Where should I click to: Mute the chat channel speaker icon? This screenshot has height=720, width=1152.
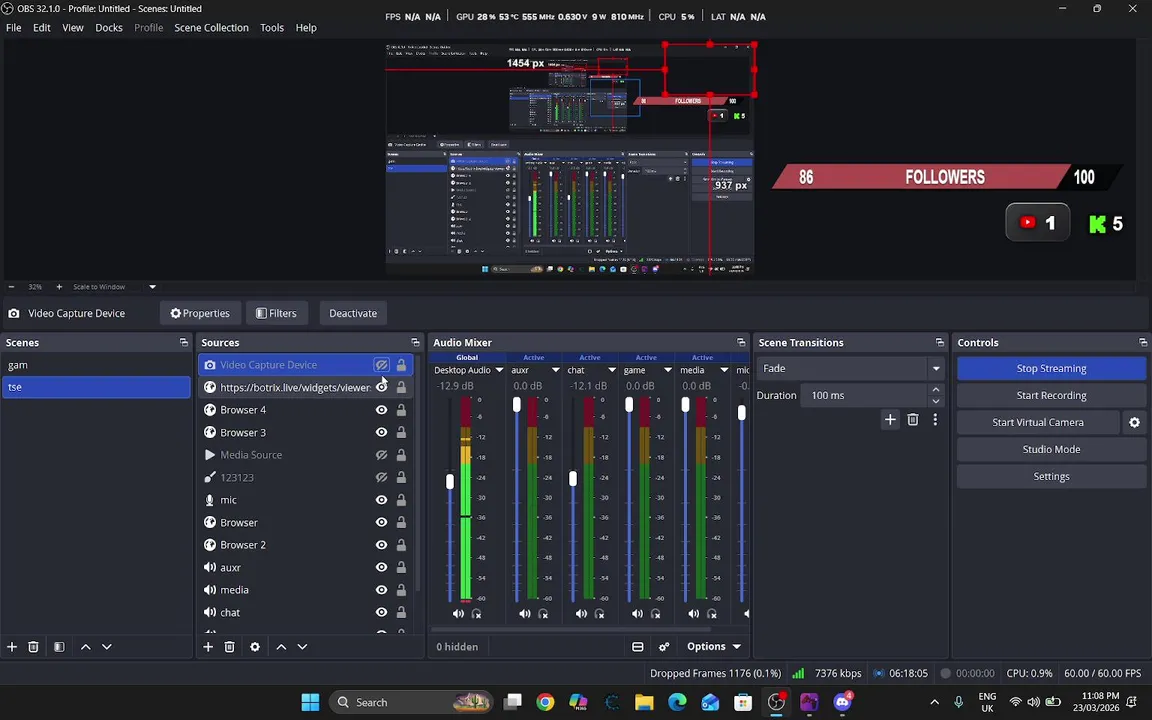(581, 613)
